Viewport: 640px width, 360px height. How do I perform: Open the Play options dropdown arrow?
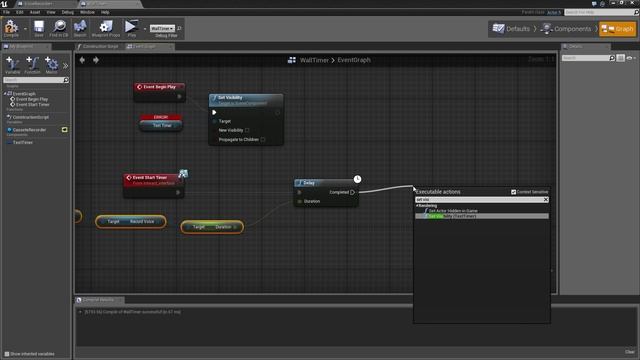pos(144,29)
